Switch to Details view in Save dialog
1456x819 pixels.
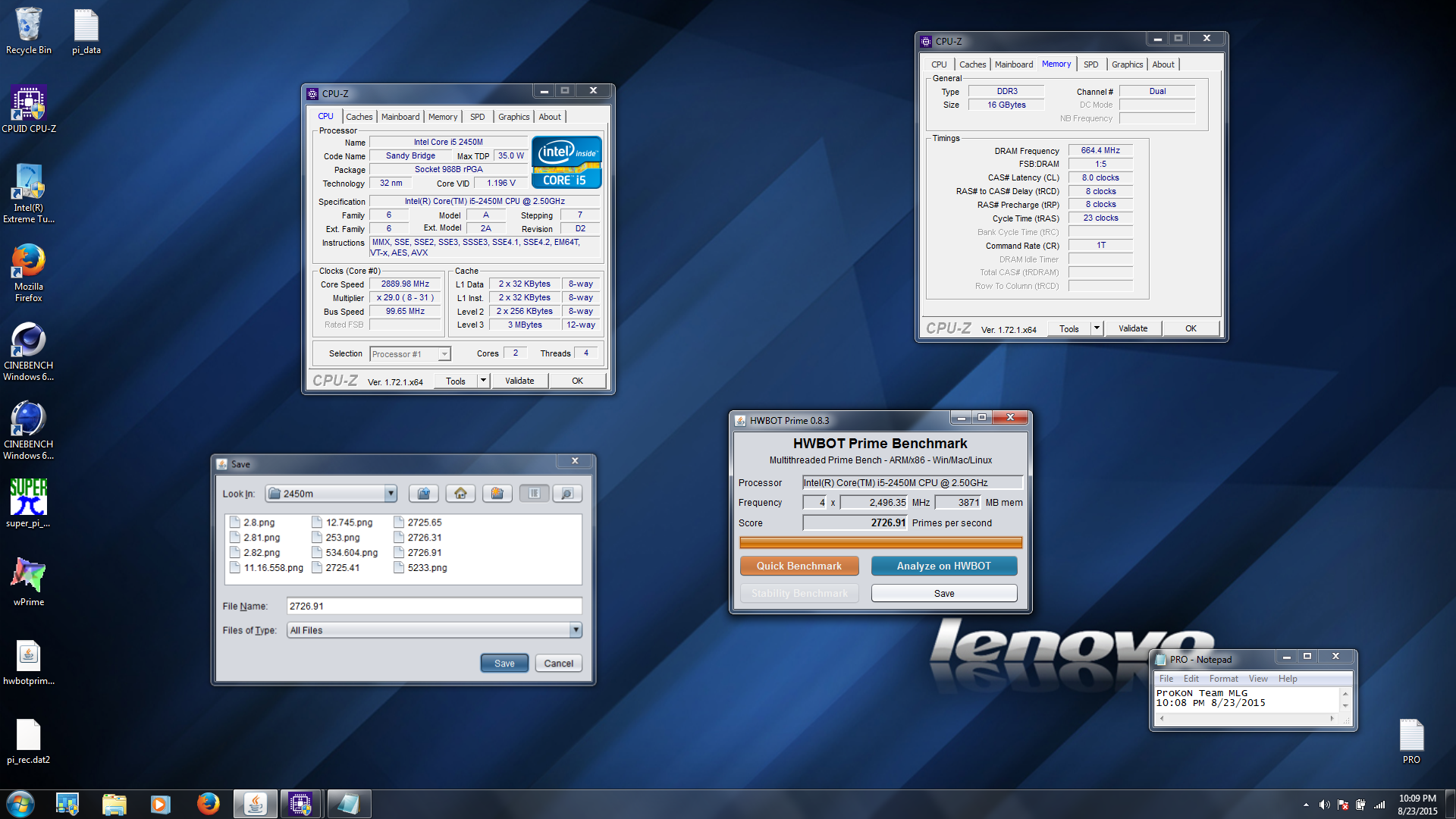567,494
